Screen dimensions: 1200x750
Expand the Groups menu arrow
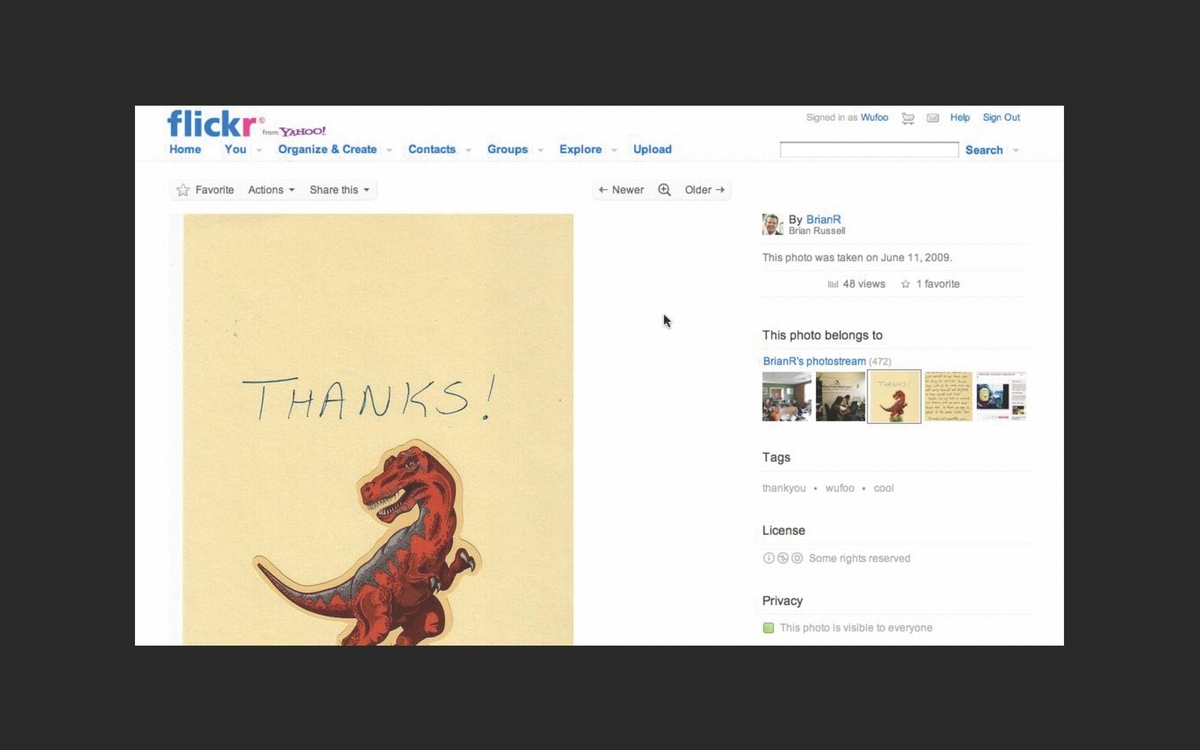coord(540,150)
